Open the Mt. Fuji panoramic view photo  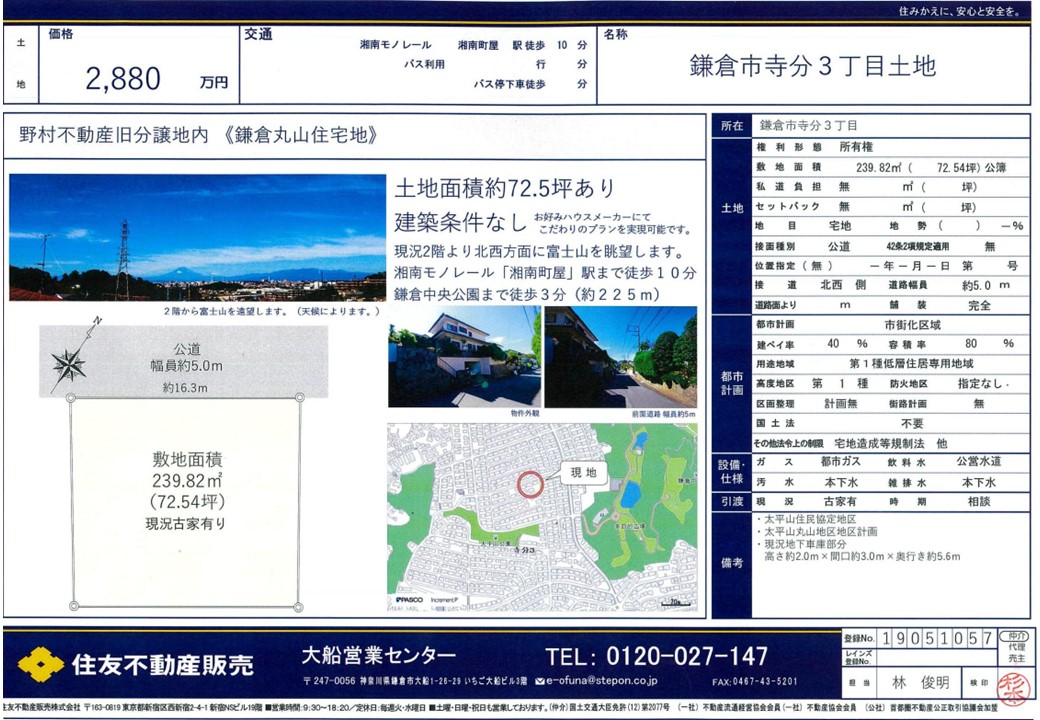click(197, 238)
